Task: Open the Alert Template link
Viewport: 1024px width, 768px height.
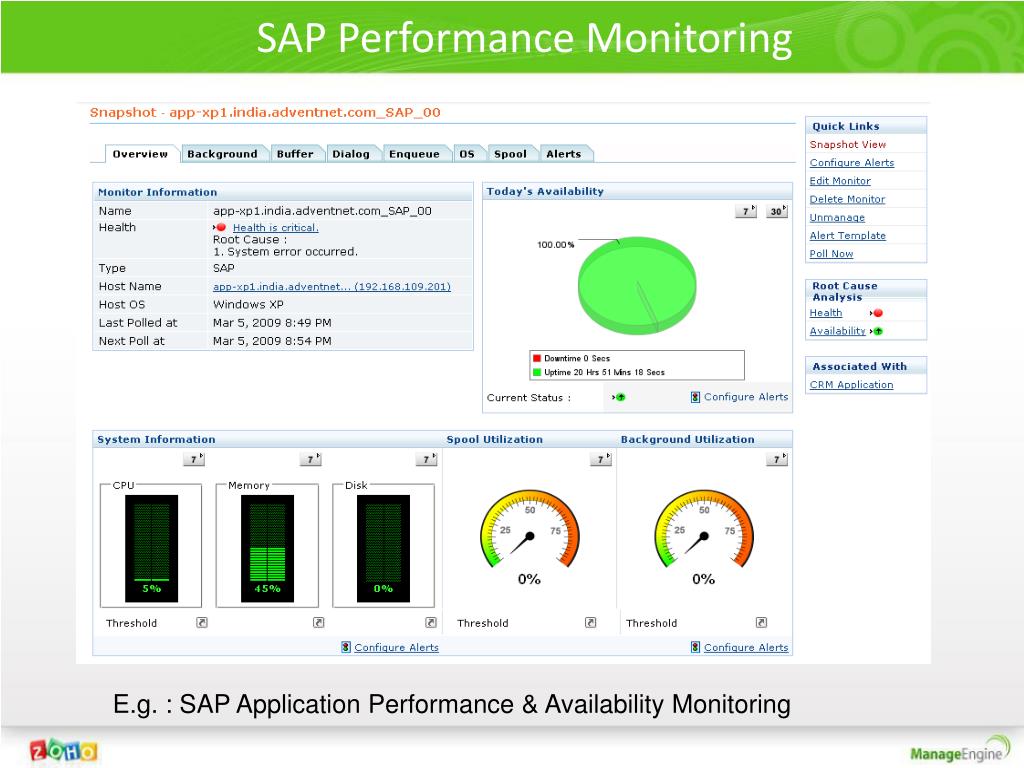Action: (848, 236)
